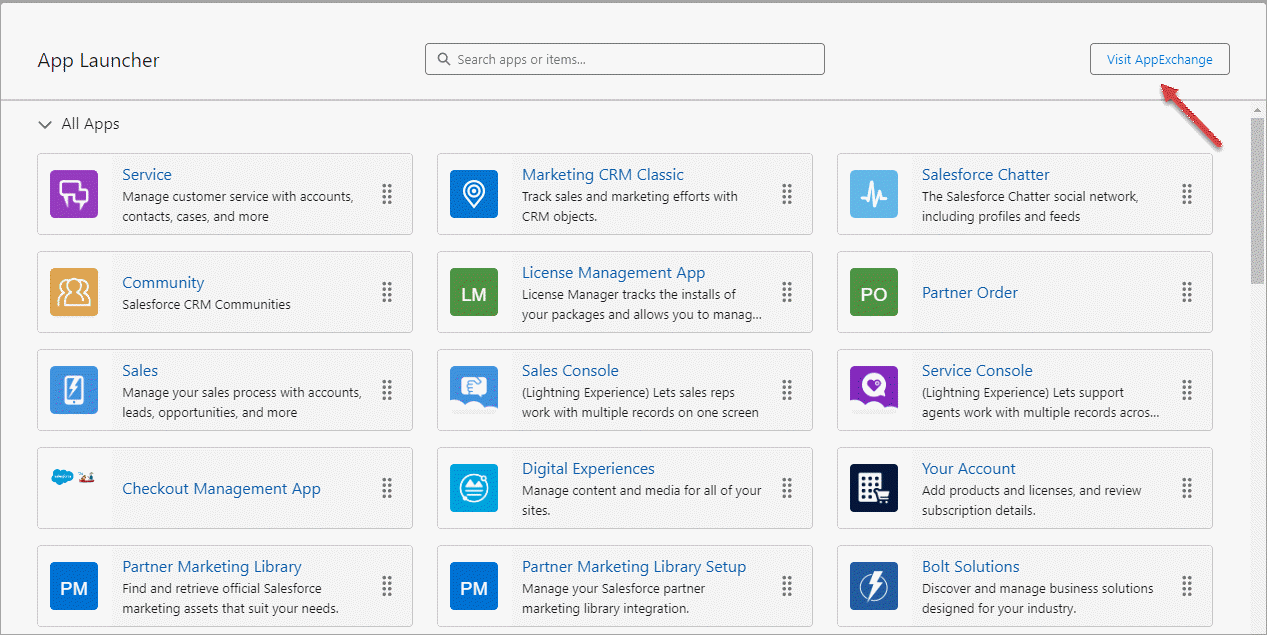
Task: Click the Bolt Solutions lightning icon
Action: [874, 586]
